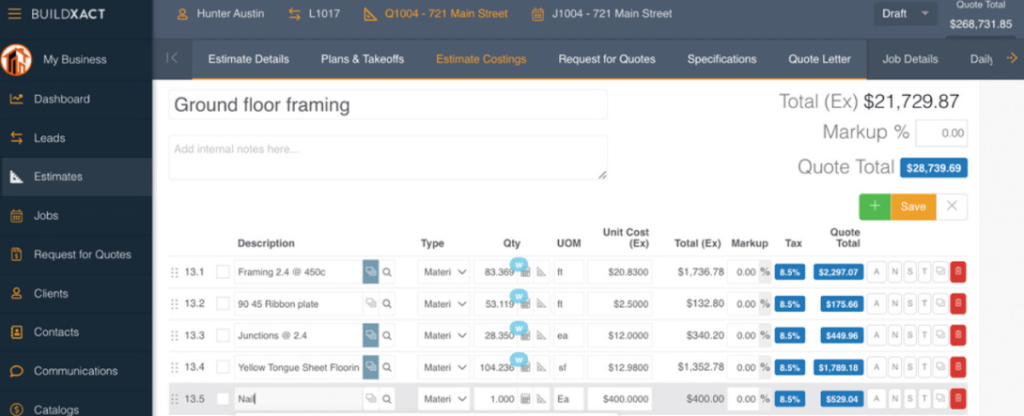Open the comment icon at end of row 13.1
Viewport: 1024px width, 416px height.
940,272
